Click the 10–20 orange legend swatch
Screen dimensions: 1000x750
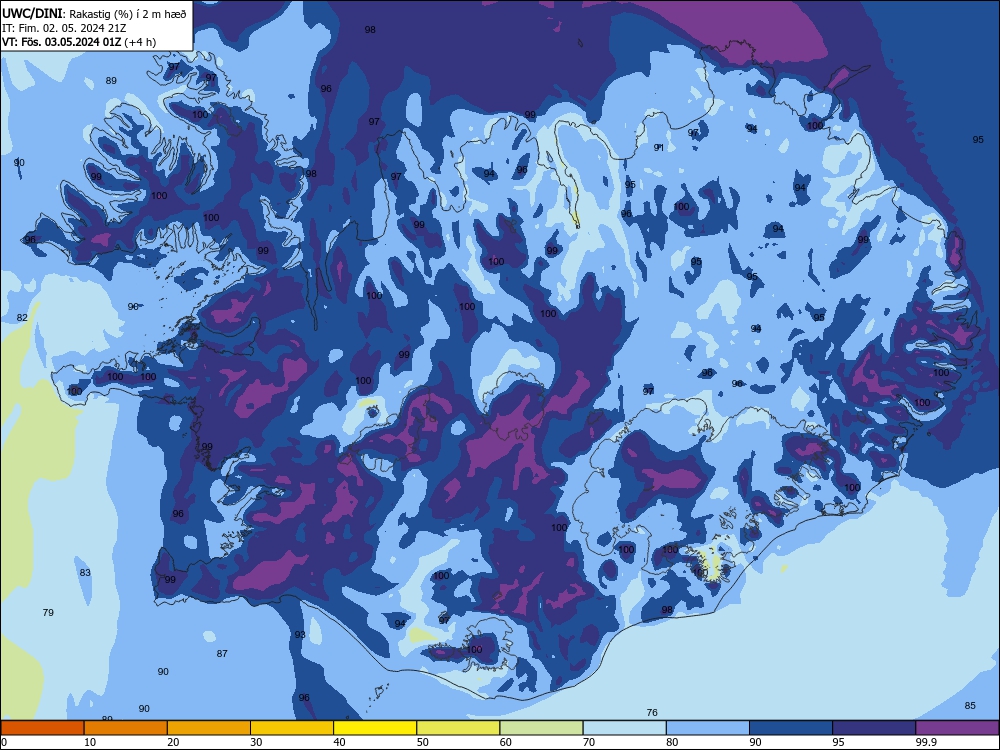tap(126, 728)
